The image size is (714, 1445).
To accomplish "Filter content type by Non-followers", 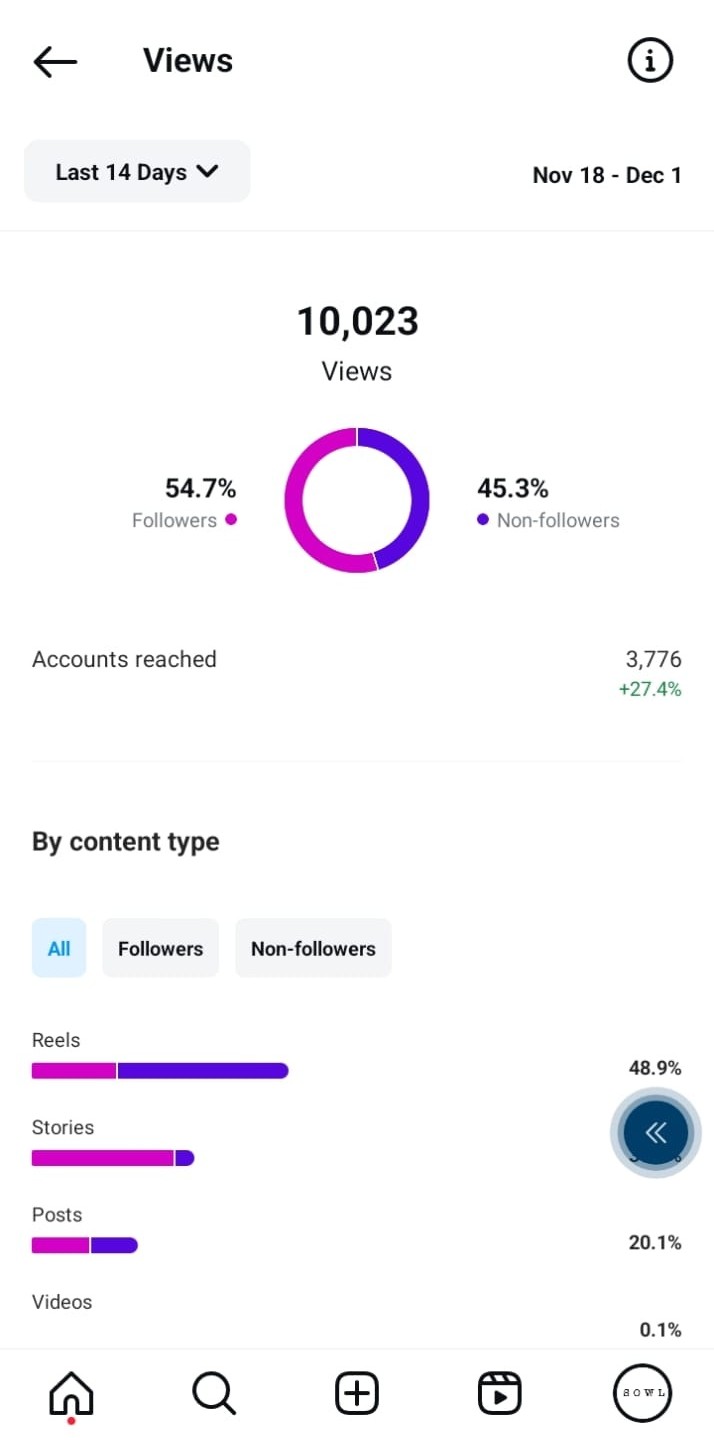I will coord(313,948).
